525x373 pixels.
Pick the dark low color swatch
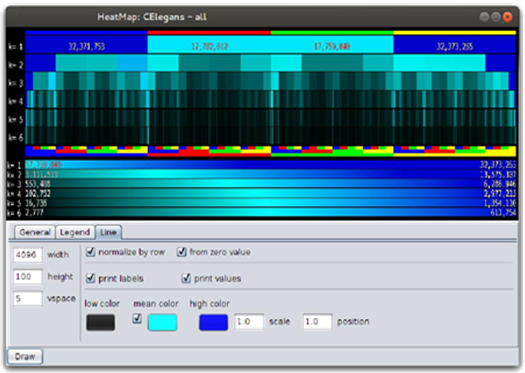[100, 322]
